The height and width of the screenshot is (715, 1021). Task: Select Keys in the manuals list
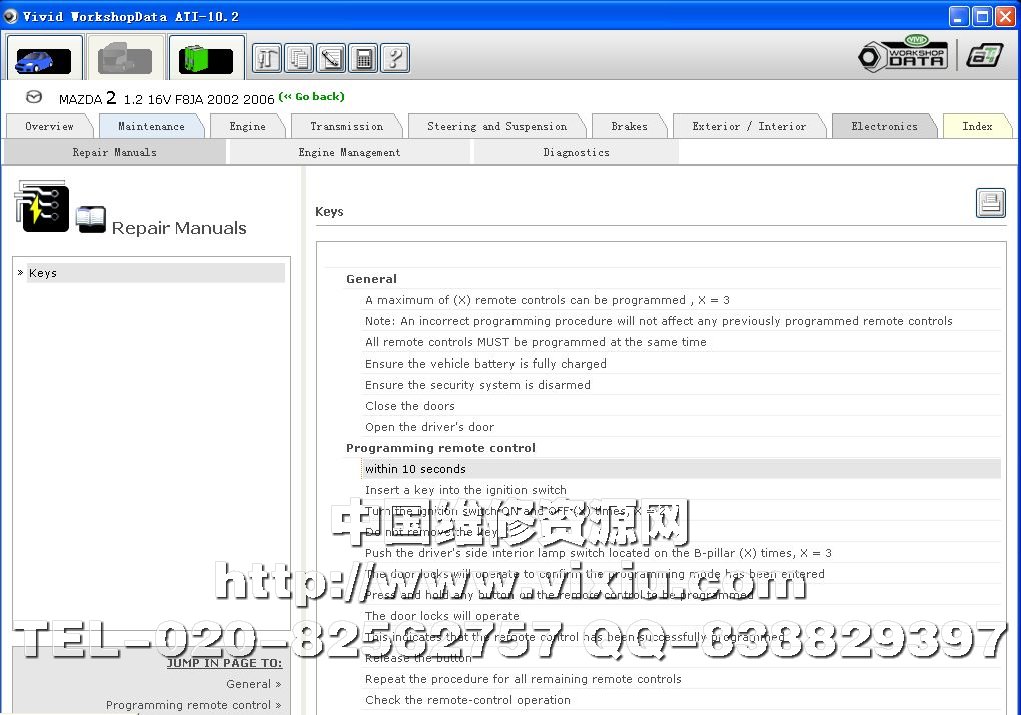[x=43, y=273]
